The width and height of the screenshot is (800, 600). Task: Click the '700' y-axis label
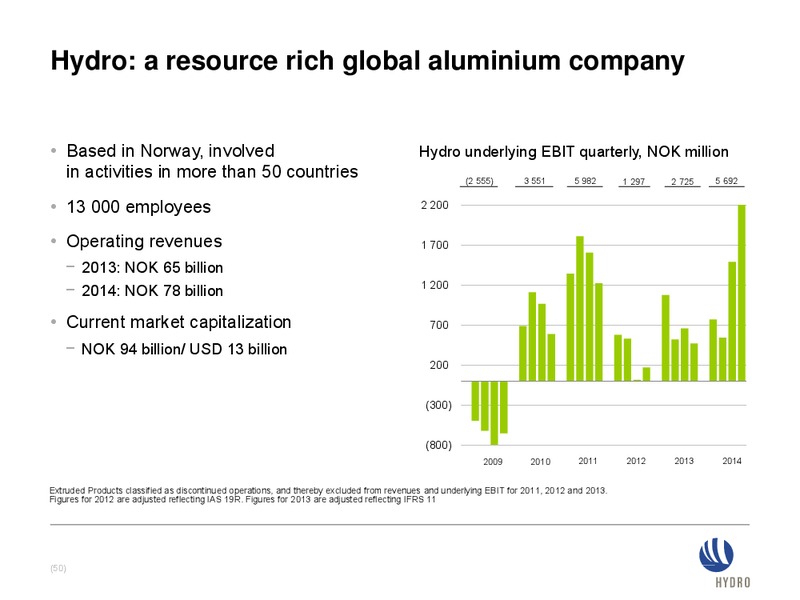click(439, 325)
